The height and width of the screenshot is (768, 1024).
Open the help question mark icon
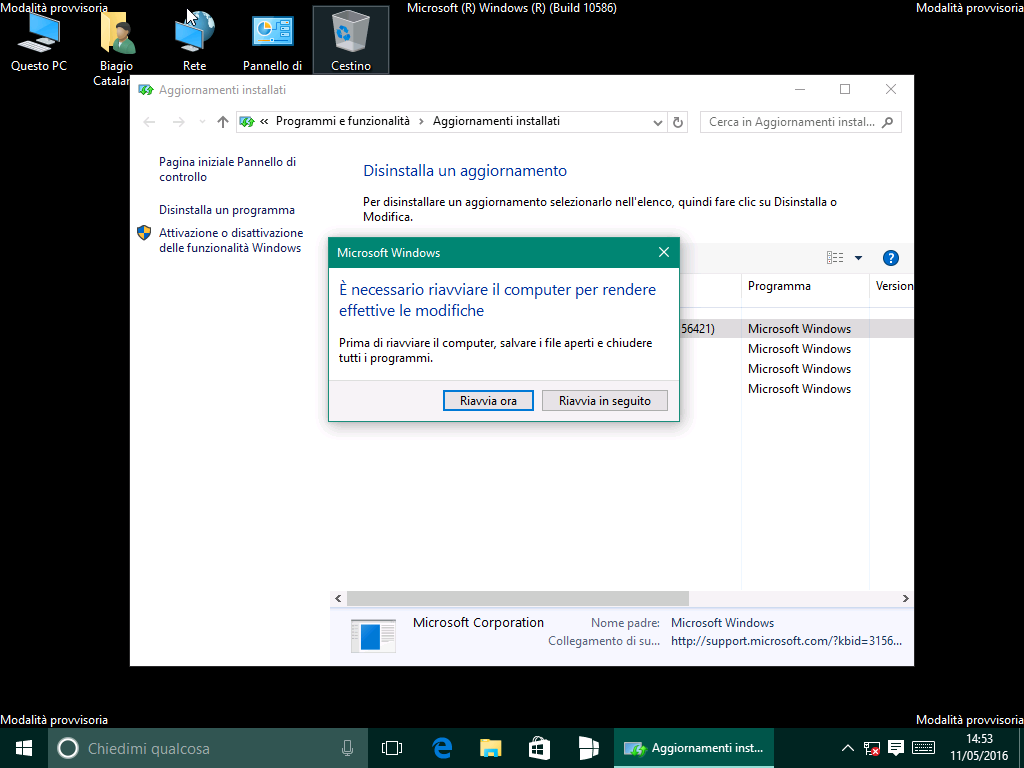[x=890, y=258]
